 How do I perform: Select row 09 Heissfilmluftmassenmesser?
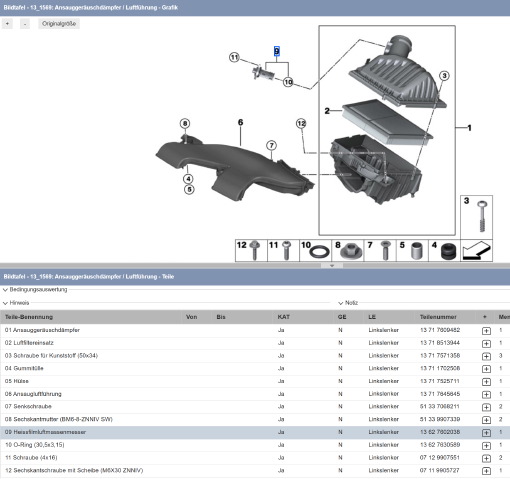click(255, 432)
